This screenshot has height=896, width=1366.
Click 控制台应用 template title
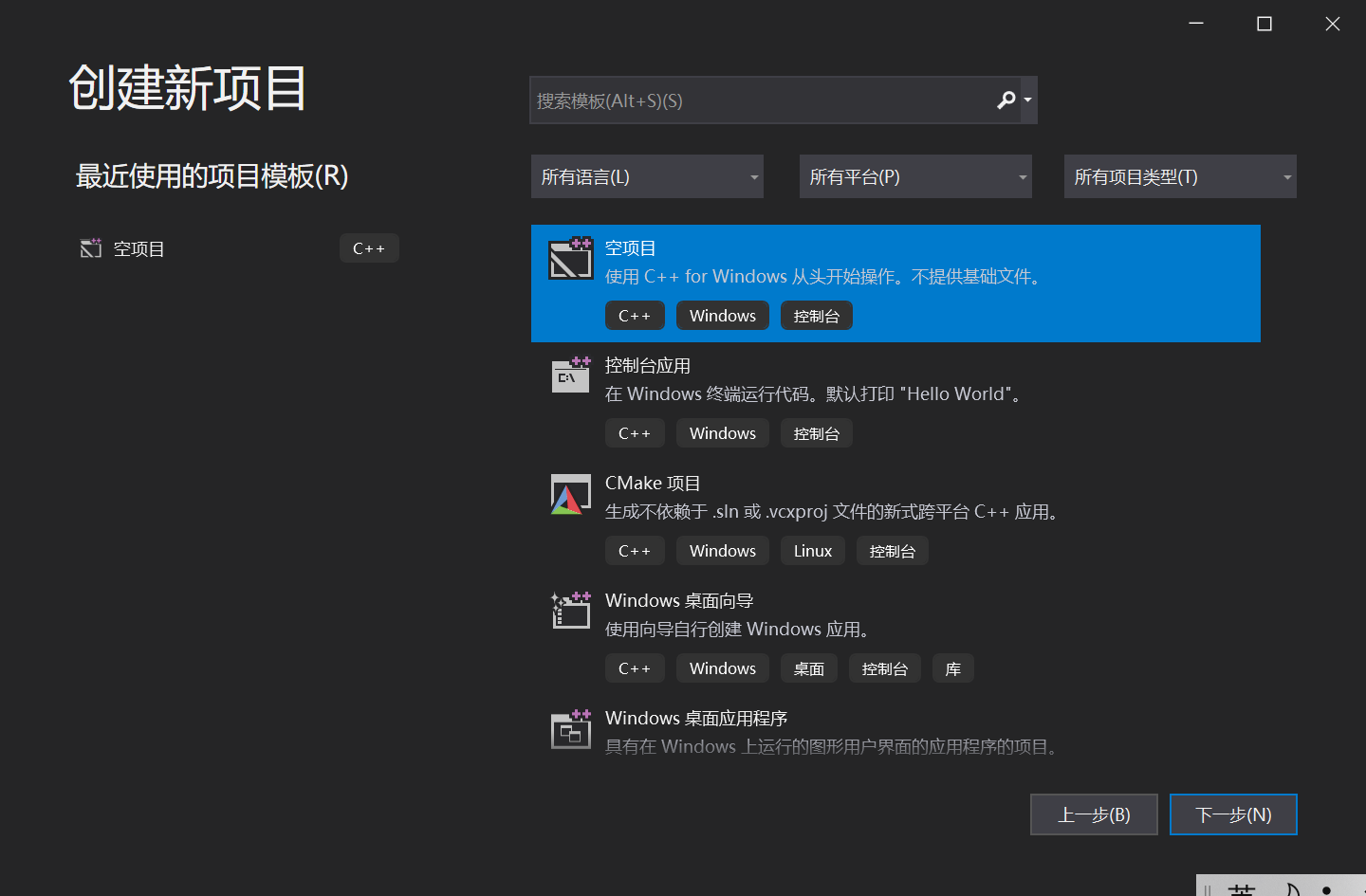(x=648, y=366)
